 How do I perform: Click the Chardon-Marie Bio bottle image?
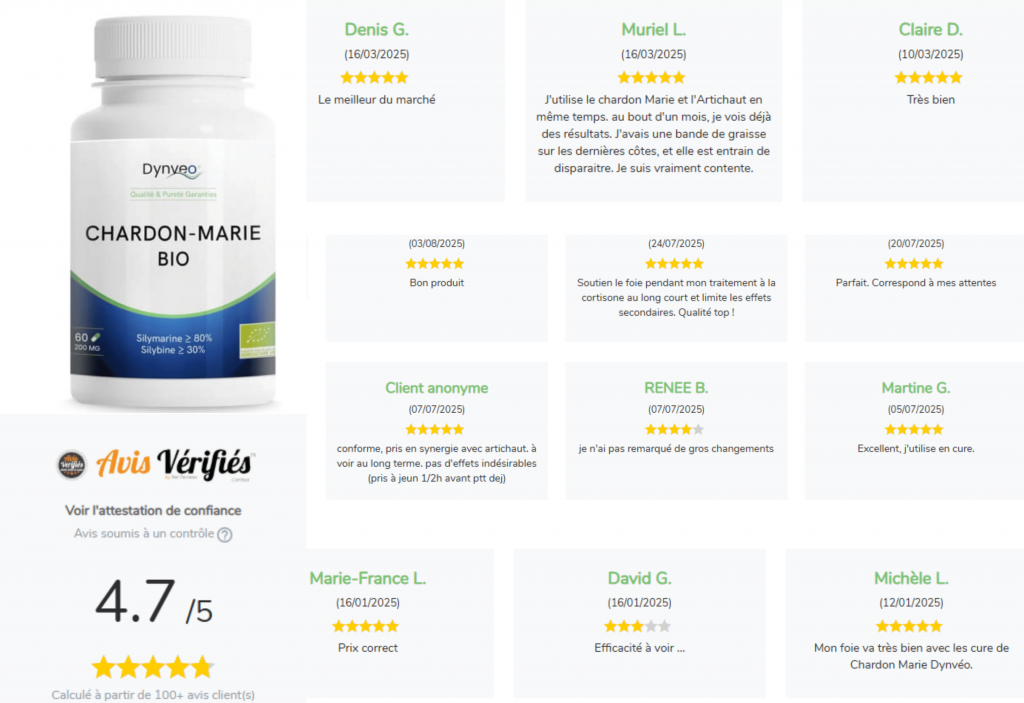click(173, 211)
